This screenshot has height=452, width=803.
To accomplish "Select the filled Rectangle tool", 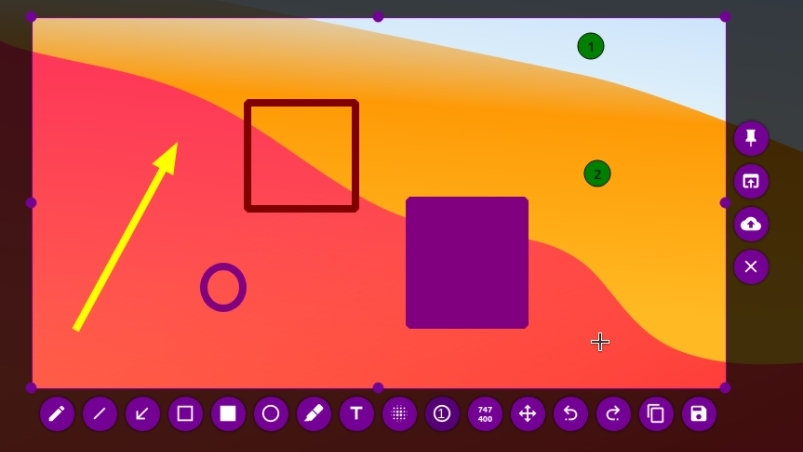I will [x=228, y=414].
